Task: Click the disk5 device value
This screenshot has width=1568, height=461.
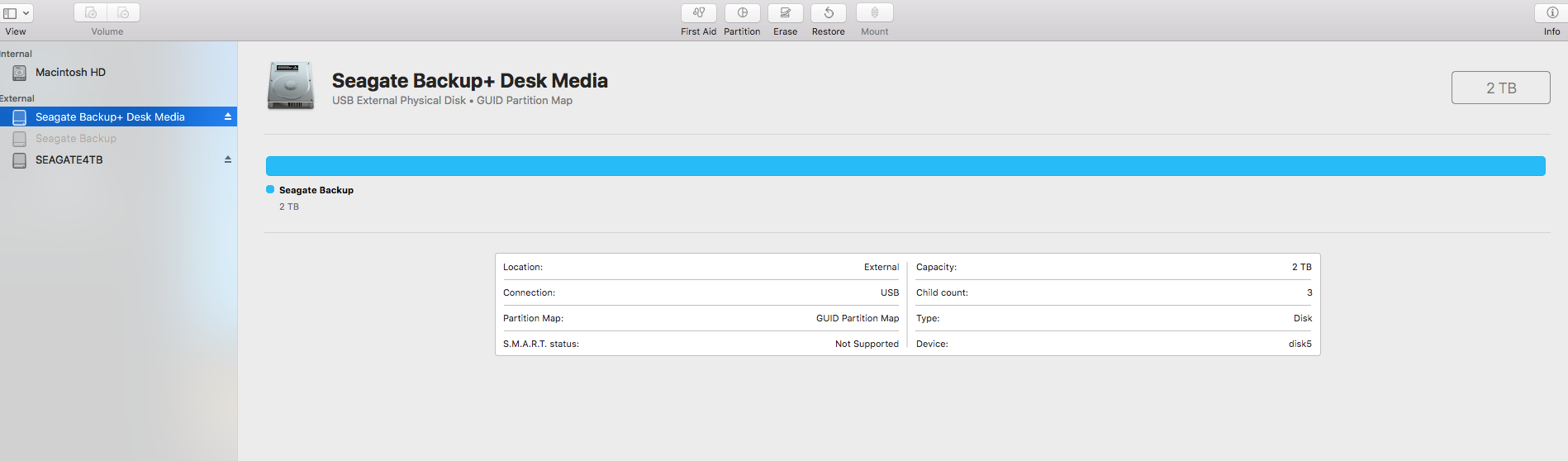Action: coord(1300,344)
